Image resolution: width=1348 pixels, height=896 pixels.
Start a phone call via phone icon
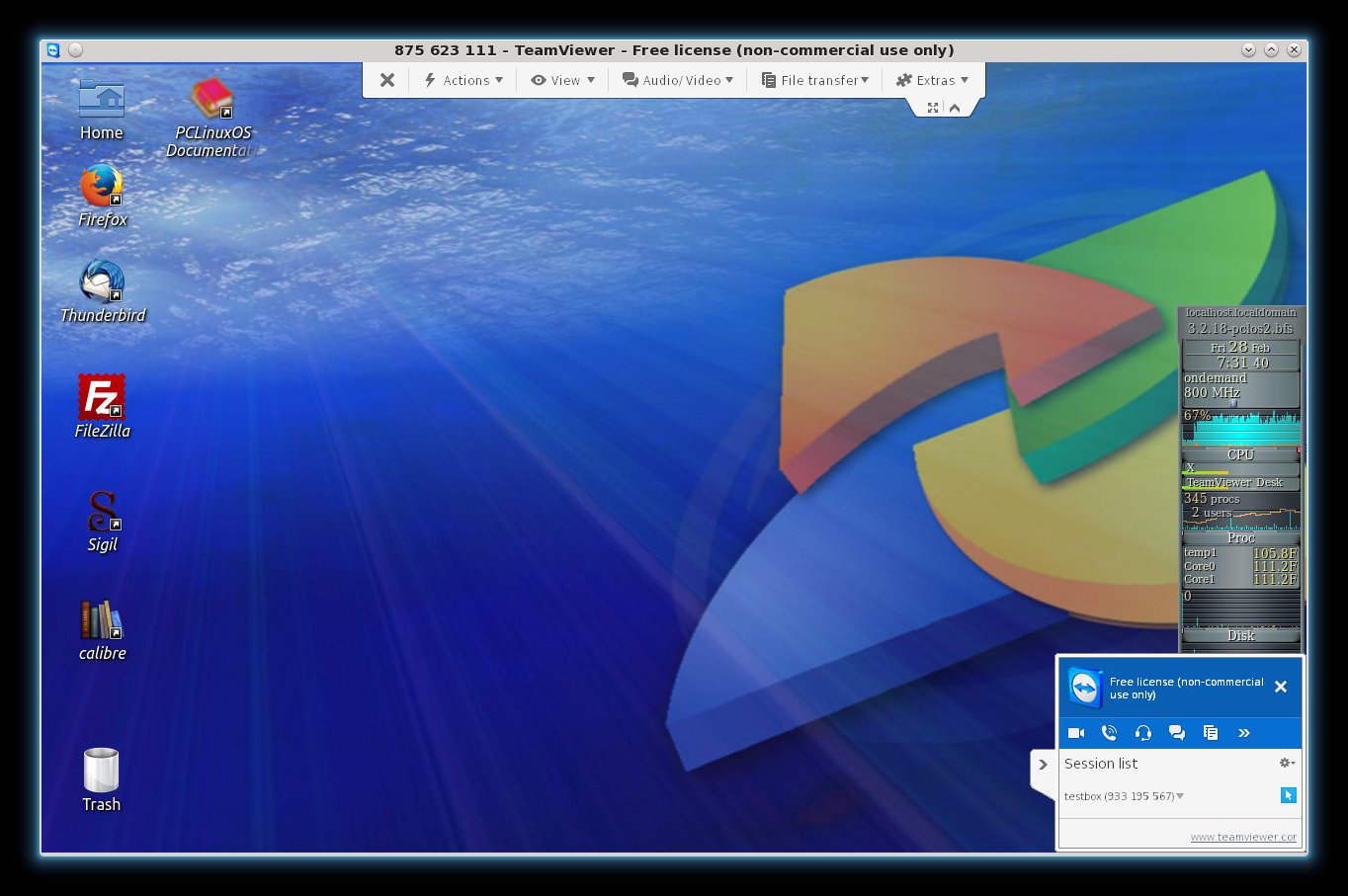1110,733
